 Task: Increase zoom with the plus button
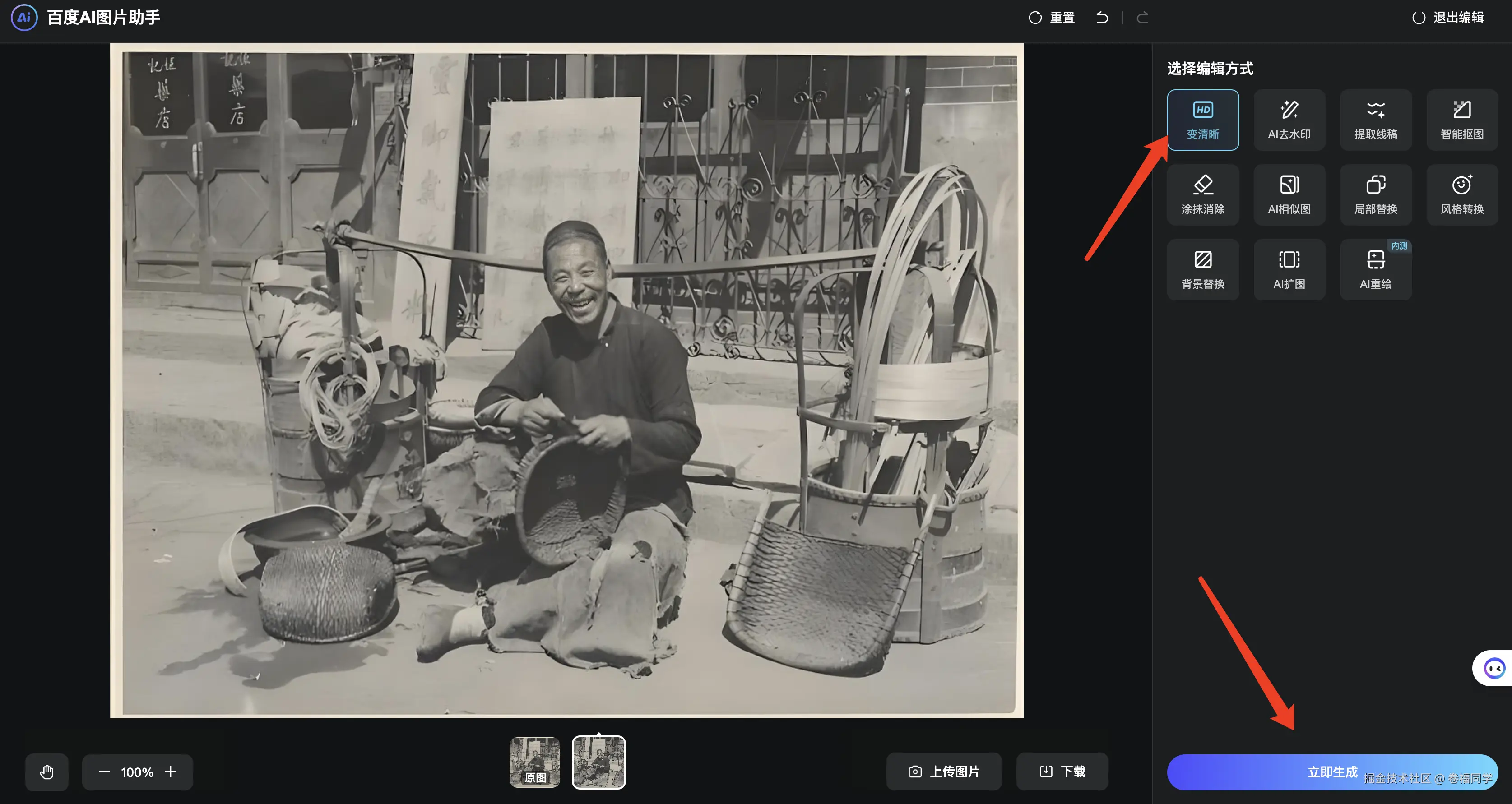click(x=171, y=772)
